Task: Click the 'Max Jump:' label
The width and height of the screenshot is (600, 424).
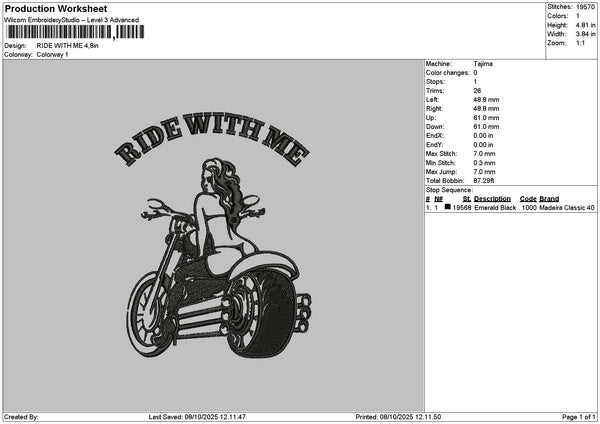Action: point(441,172)
